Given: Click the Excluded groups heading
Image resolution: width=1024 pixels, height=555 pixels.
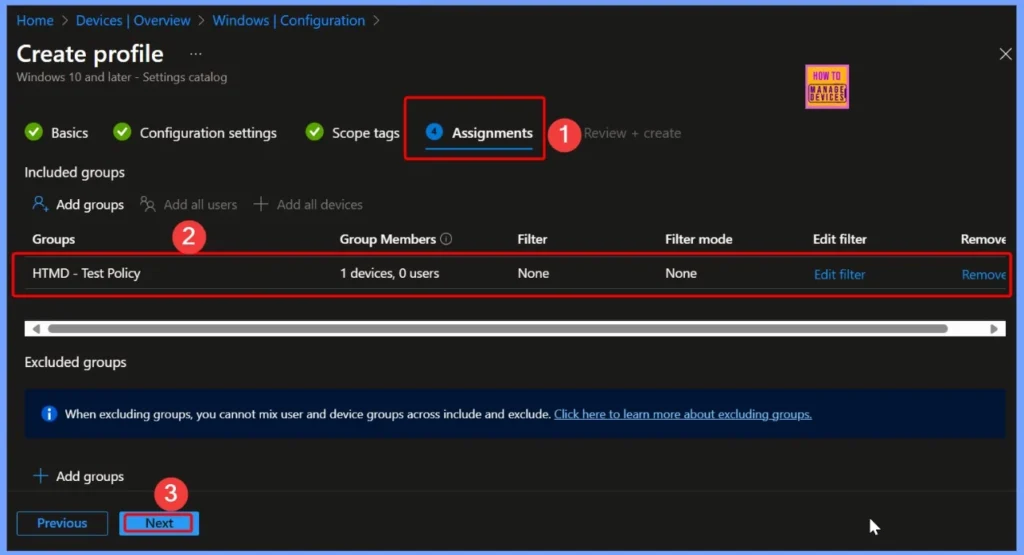Looking at the screenshot, I should tap(75, 362).
